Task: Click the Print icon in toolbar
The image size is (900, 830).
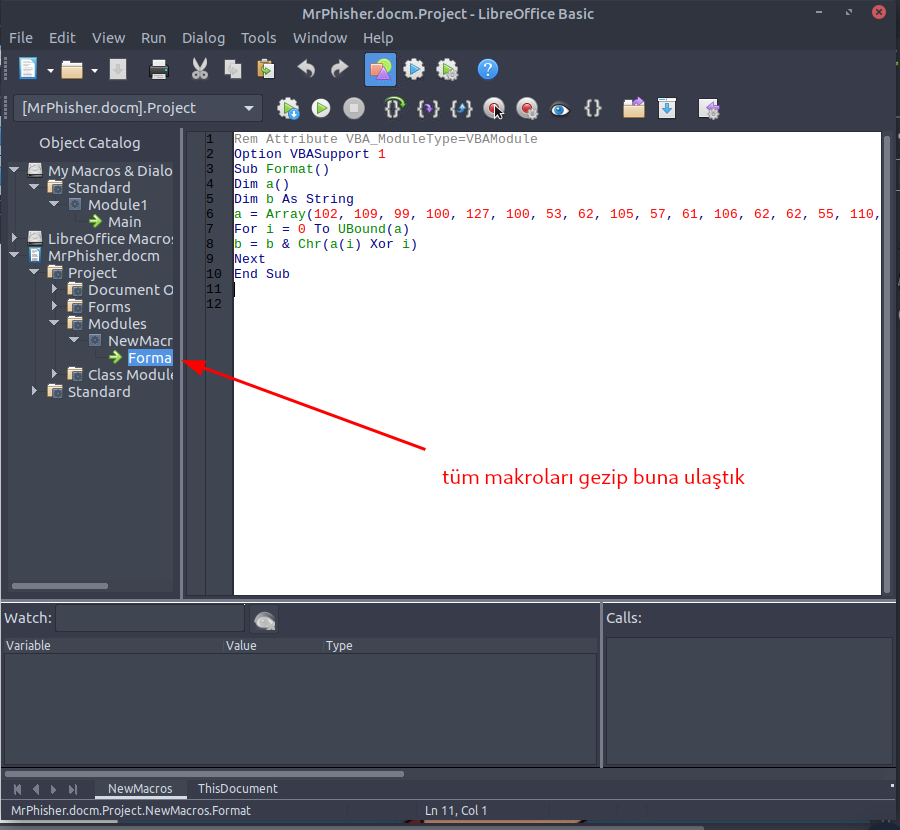Action: pyautogui.click(x=159, y=69)
